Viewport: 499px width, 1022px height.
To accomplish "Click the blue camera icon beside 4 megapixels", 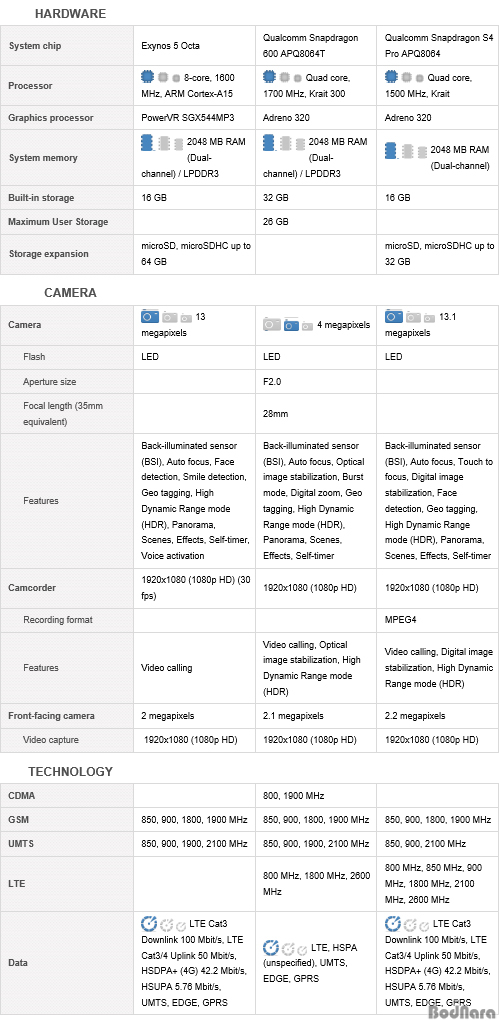I will (x=291, y=325).
